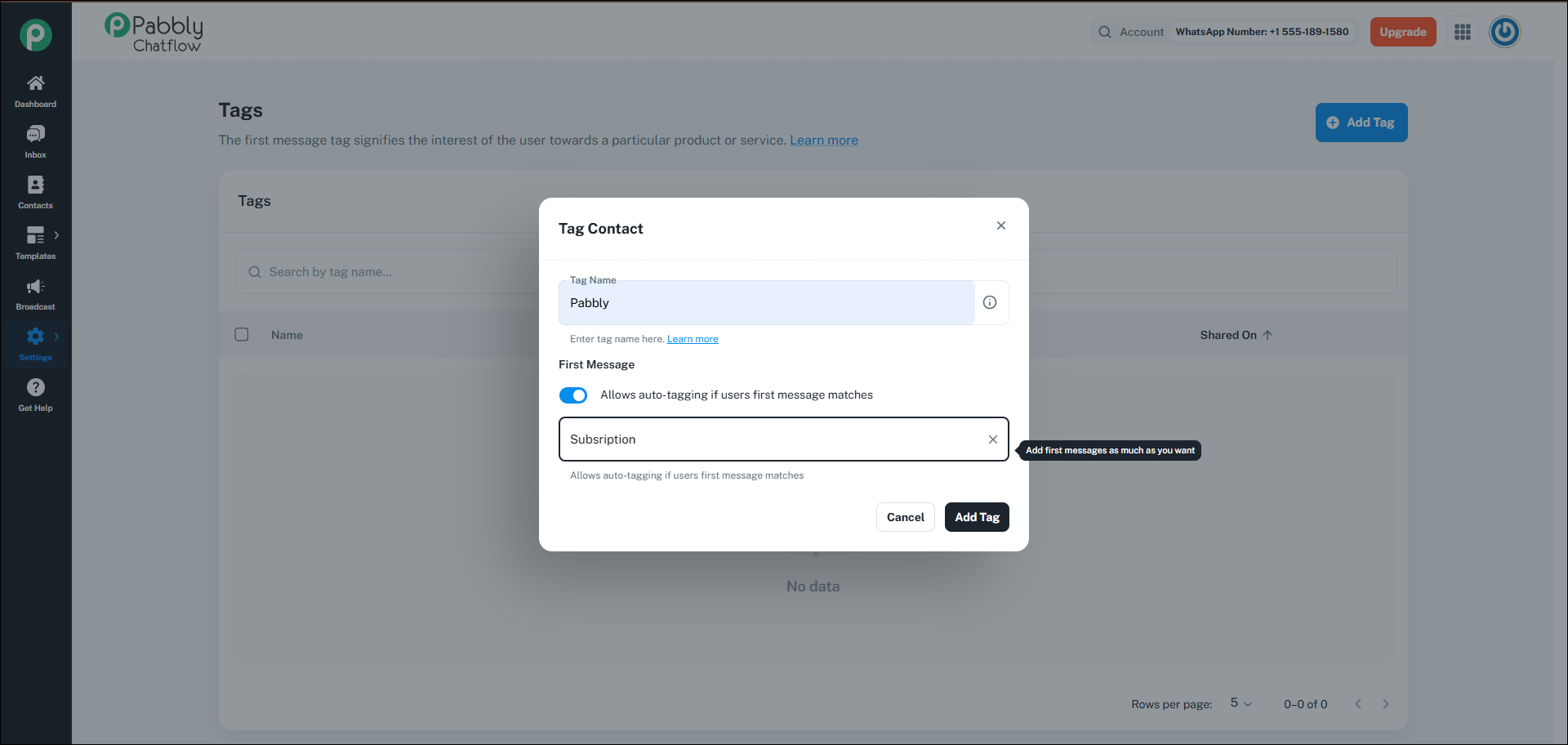Screen dimensions: 1568x745
Task: Toggle off first message auto-tagging switch
Action: click(573, 395)
